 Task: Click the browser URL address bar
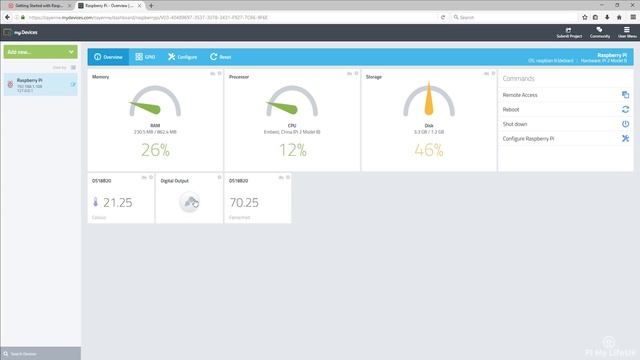click(x=233, y=18)
